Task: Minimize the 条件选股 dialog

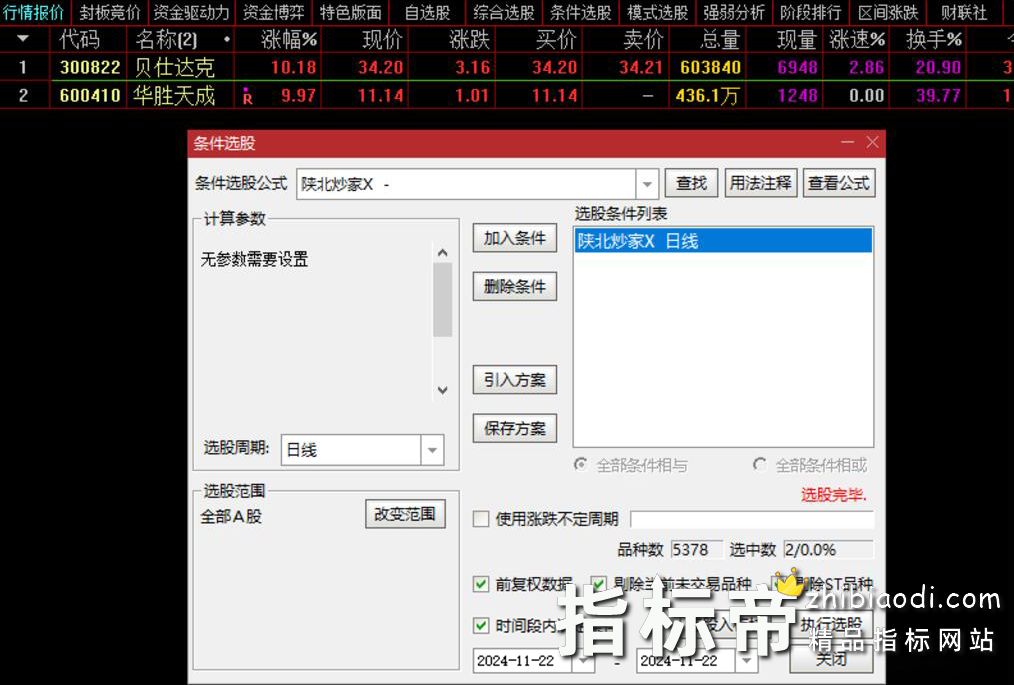Action: 847,142
